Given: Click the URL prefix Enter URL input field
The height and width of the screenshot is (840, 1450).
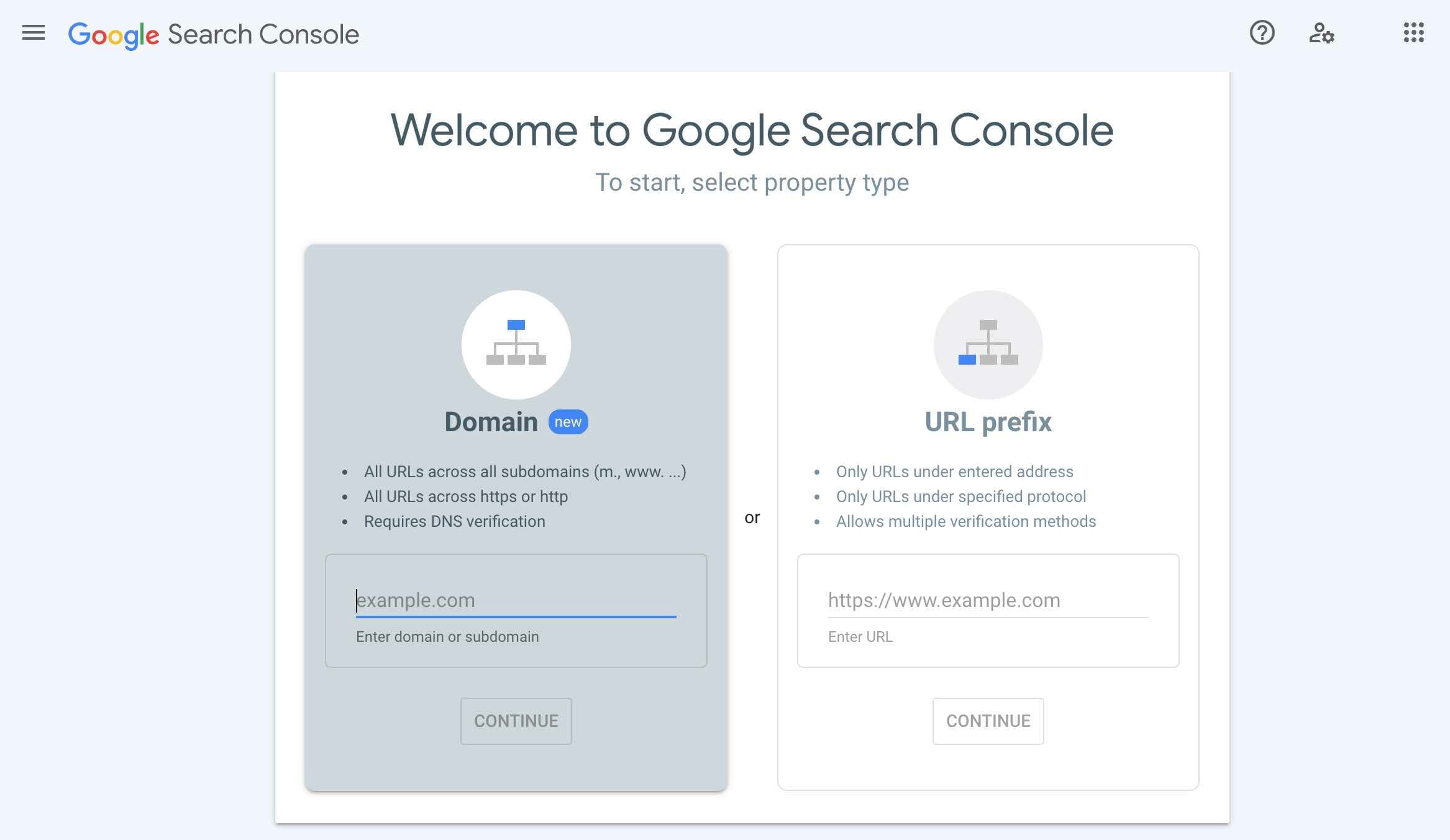Looking at the screenshot, I should coord(988,599).
